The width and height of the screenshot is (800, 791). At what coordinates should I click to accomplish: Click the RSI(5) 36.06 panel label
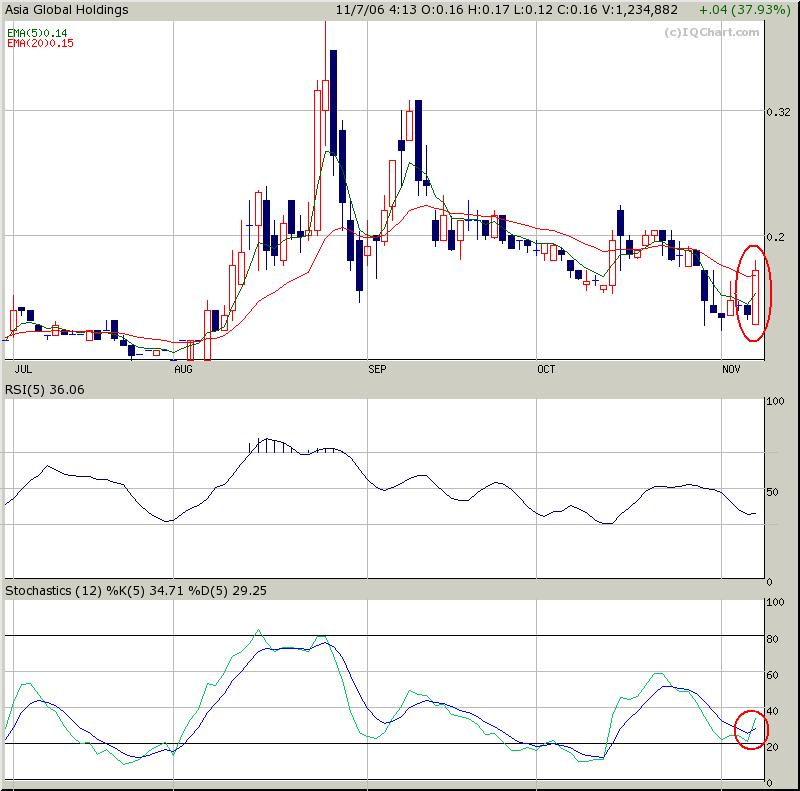[45, 389]
